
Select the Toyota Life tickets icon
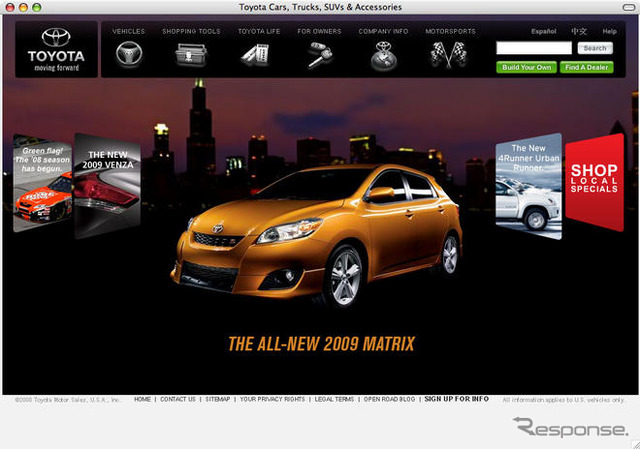[x=255, y=55]
